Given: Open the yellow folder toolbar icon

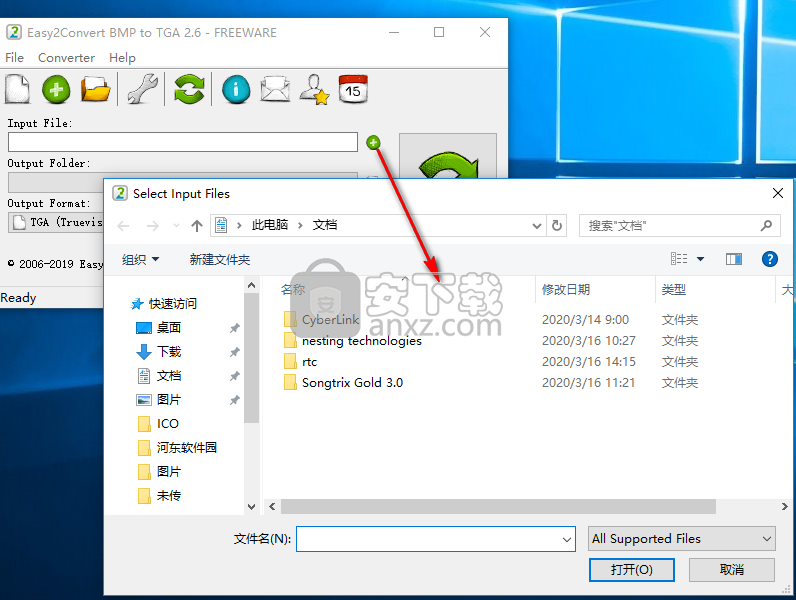Looking at the screenshot, I should coord(95,89).
